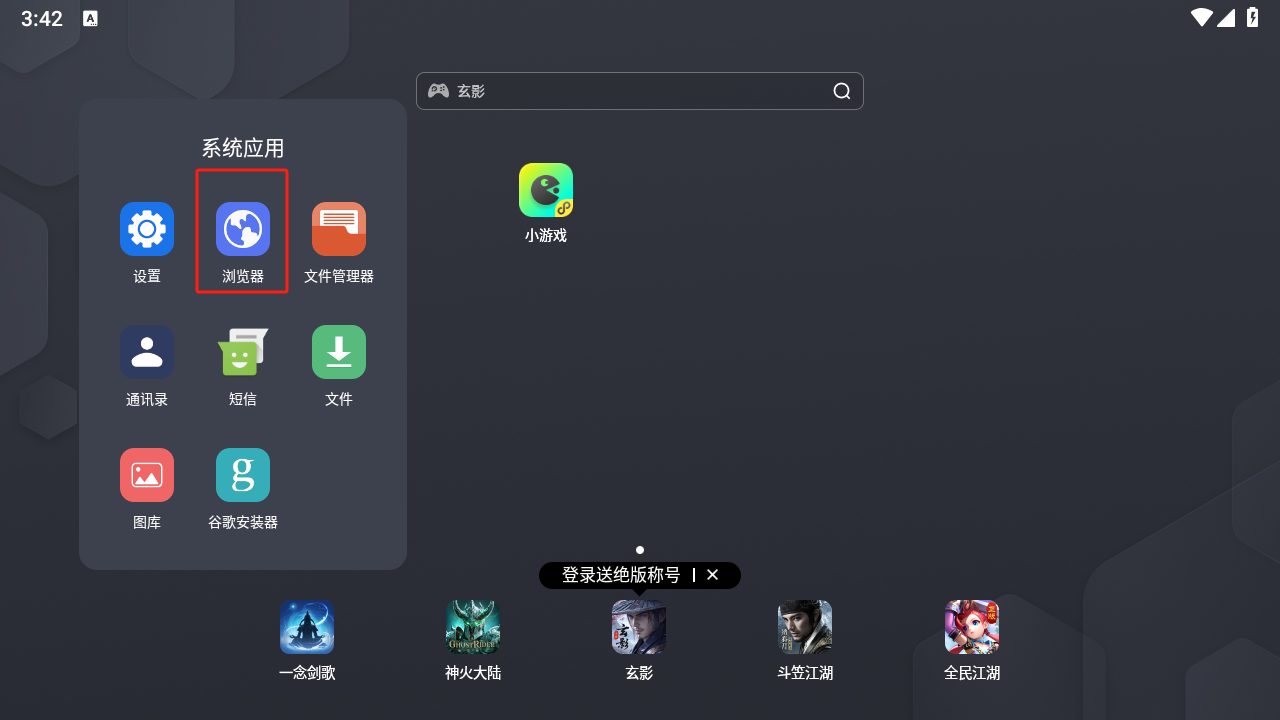Viewport: 1280px width, 720px height.
Task: Open the 文件管理器 file manager
Action: (339, 229)
